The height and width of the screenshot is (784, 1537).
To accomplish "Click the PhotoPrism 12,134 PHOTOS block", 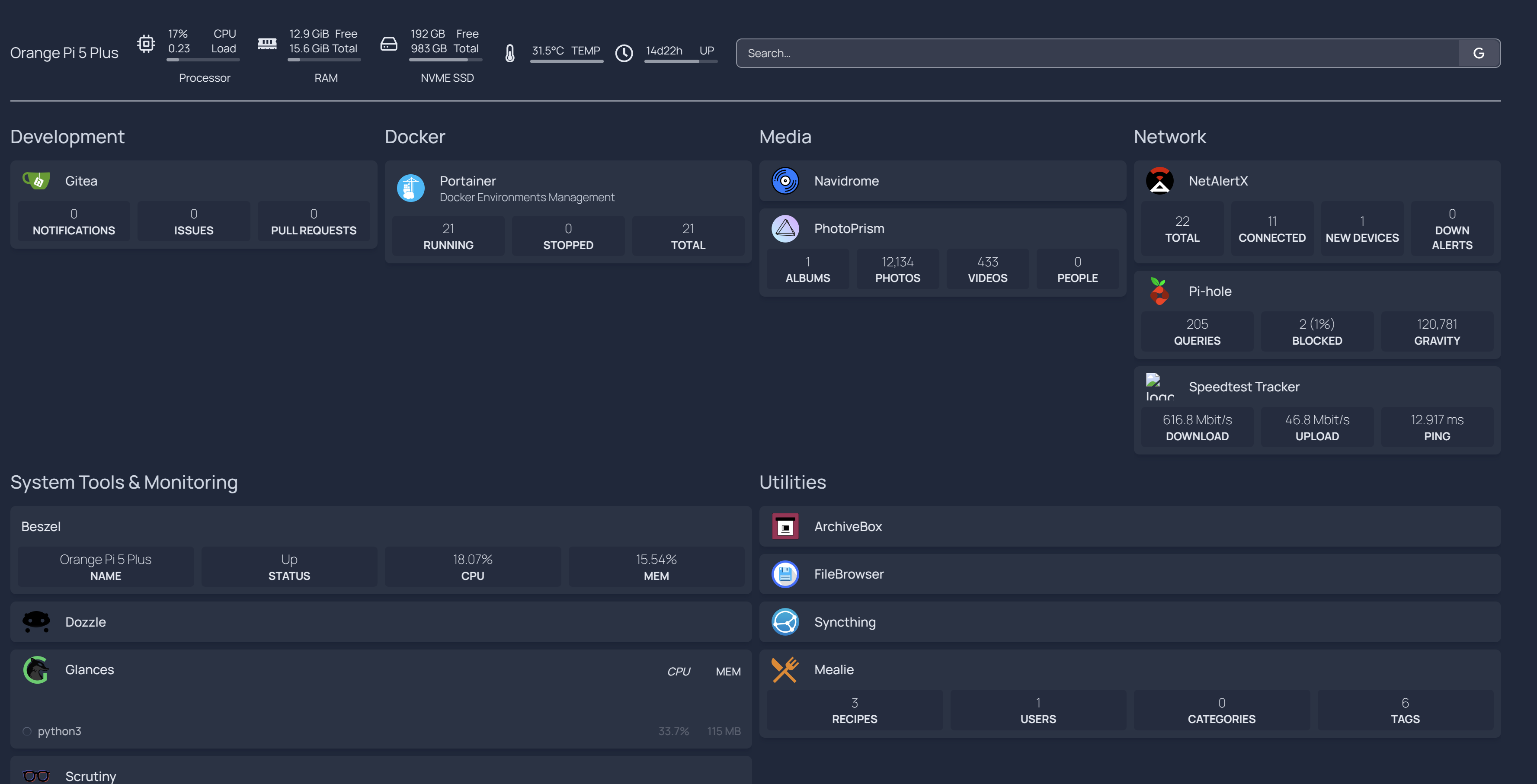I will pyautogui.click(x=897, y=269).
